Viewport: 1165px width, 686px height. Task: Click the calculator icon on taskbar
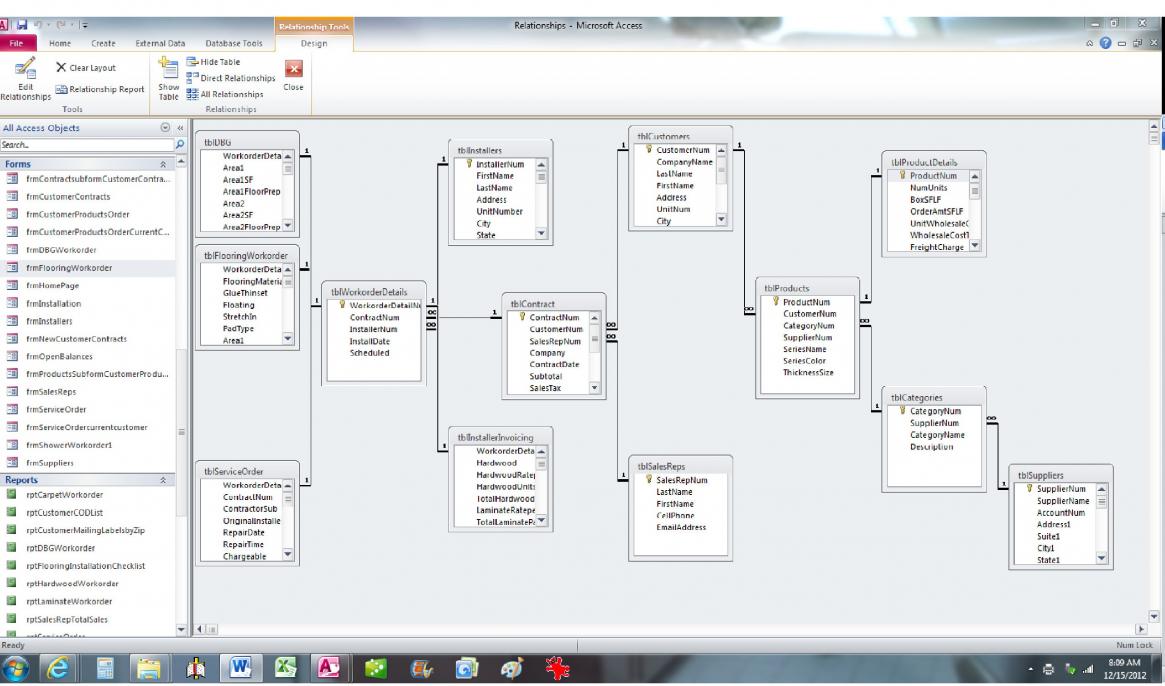coord(105,668)
